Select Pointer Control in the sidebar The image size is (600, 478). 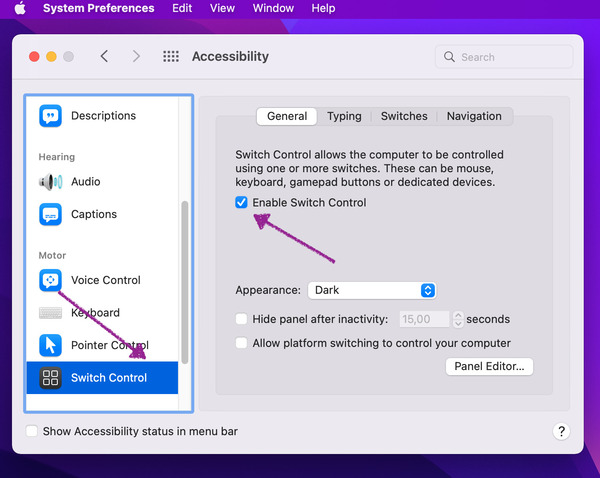(x=102, y=345)
